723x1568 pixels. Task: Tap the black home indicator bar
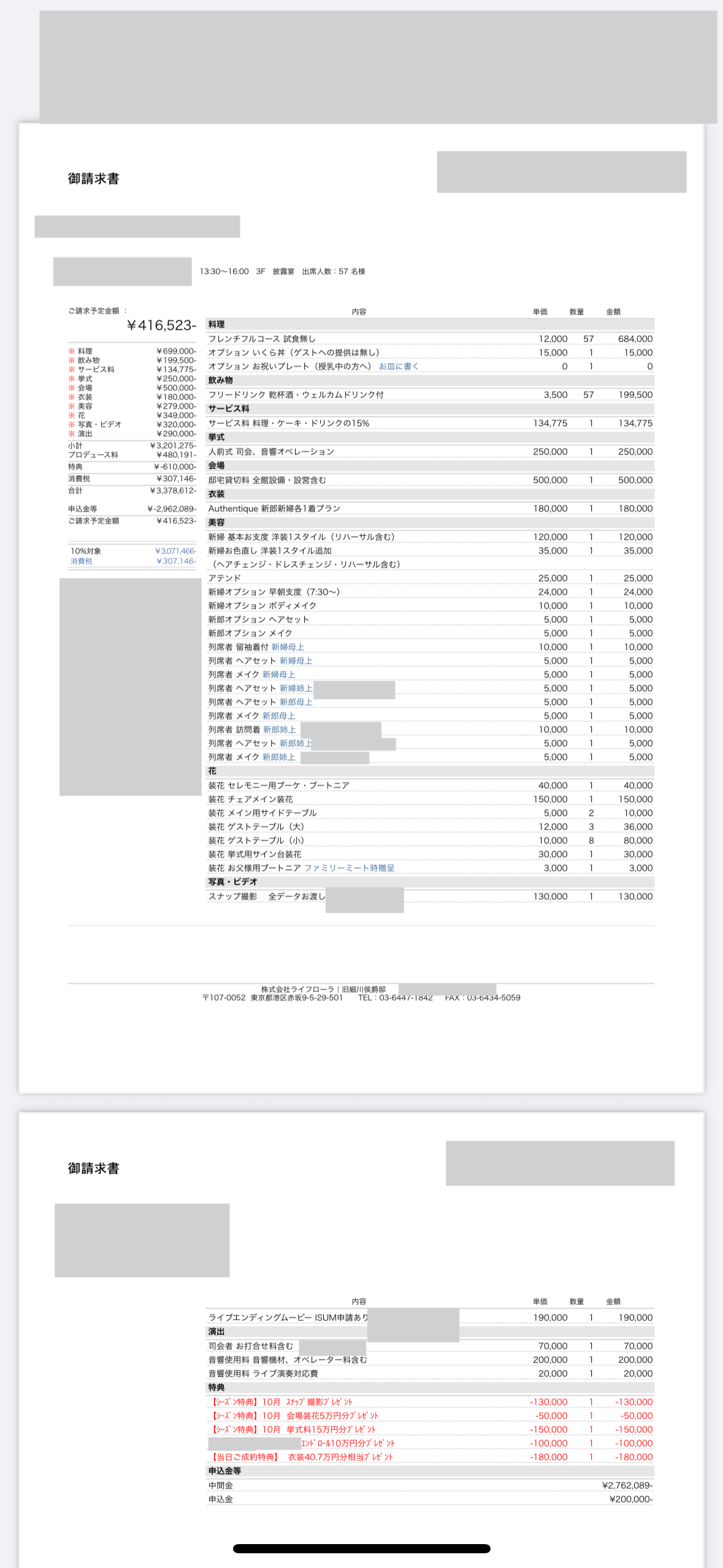tap(362, 1549)
